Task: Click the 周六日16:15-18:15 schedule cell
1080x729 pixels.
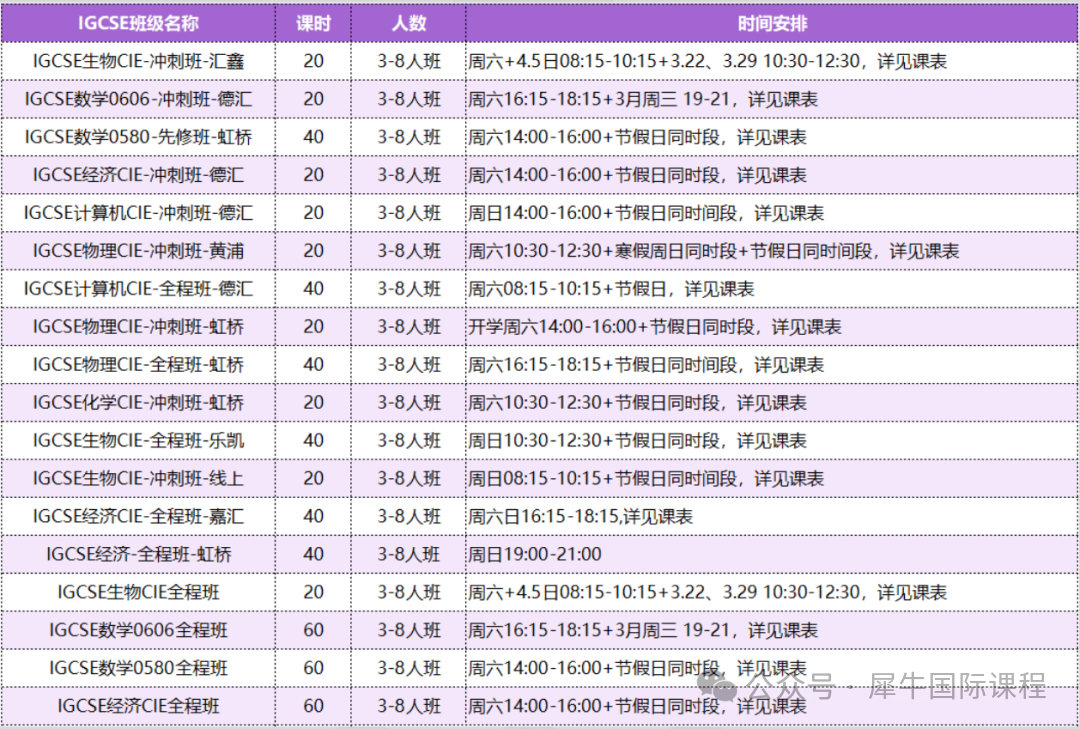Action: 580,517
